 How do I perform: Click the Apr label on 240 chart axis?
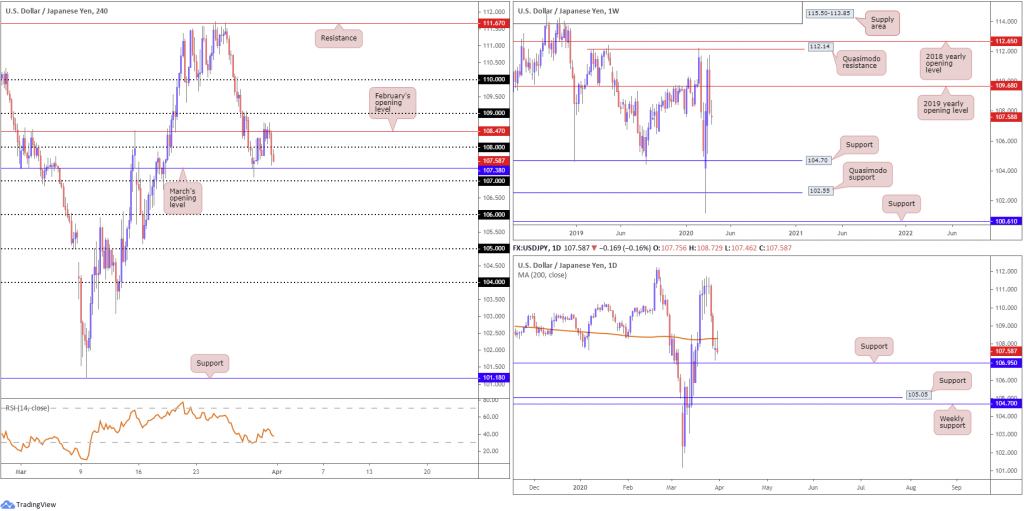(276, 470)
